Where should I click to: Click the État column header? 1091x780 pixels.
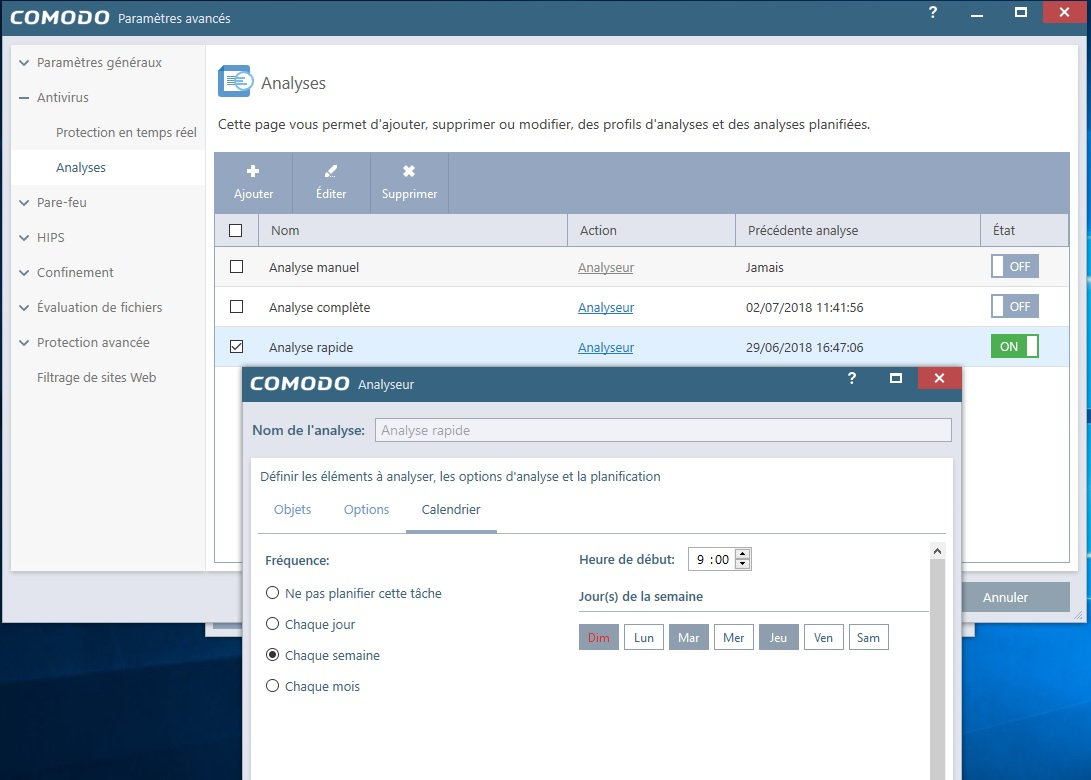click(1024, 230)
